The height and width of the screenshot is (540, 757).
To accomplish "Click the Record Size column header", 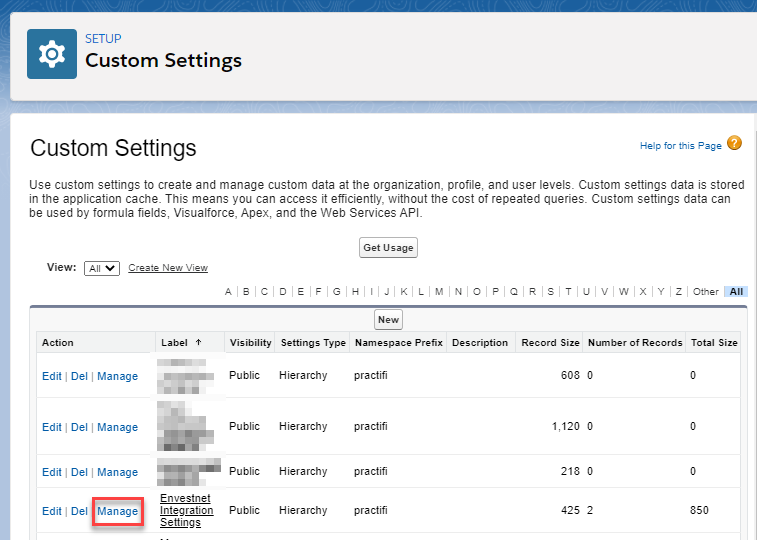I will point(550,343).
